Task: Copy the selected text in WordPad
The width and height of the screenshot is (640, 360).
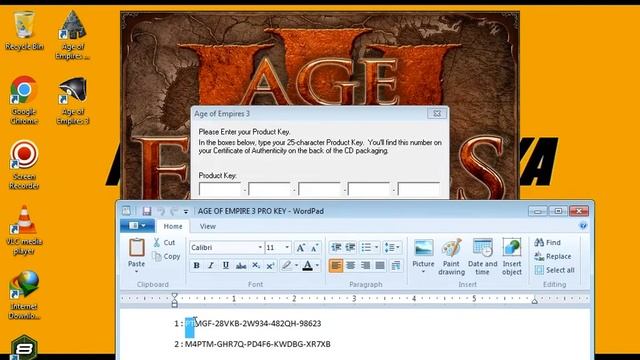Action: (166, 256)
